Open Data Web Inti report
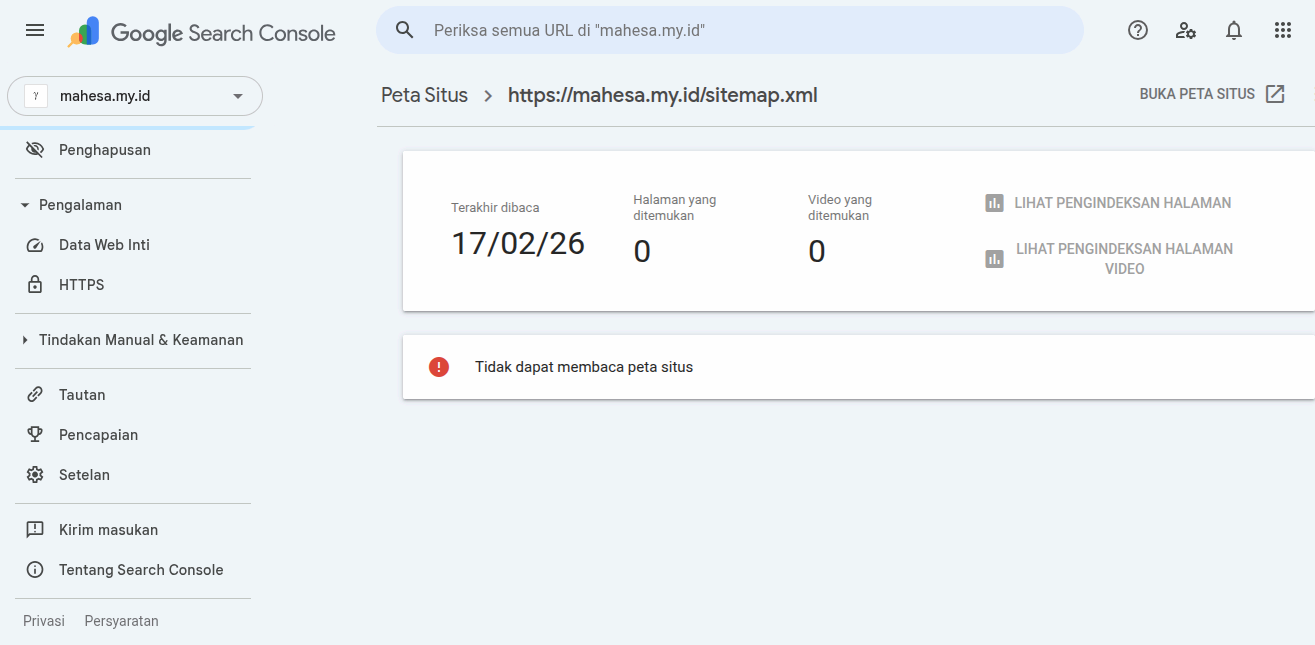The image size is (1315, 645). click(x=104, y=245)
